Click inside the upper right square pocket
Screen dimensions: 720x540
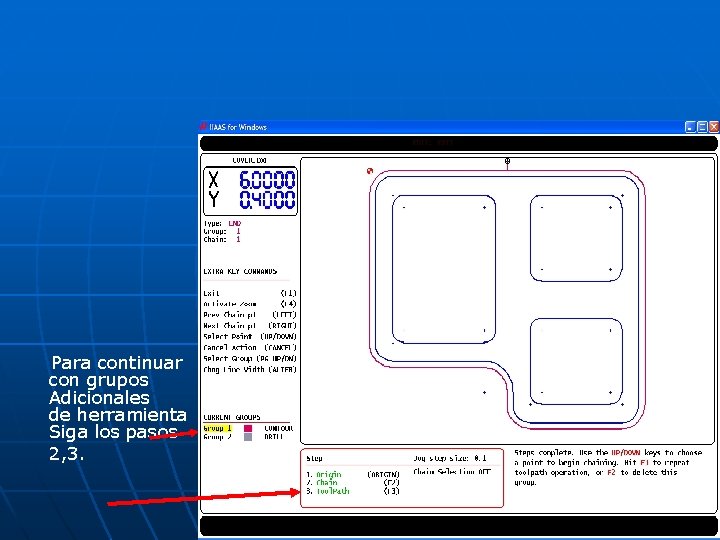point(576,238)
